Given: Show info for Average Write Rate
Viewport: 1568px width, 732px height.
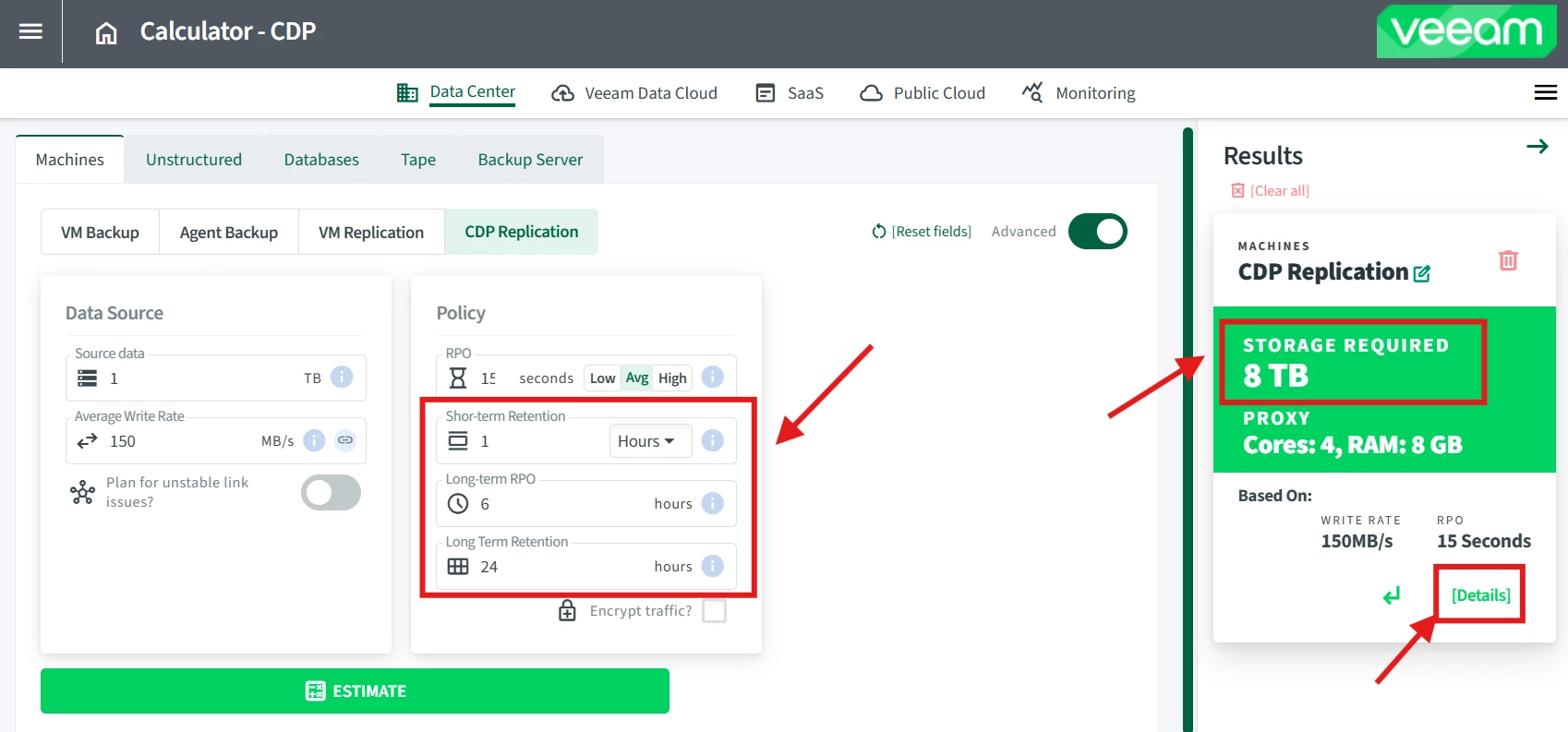Looking at the screenshot, I should pyautogui.click(x=314, y=440).
